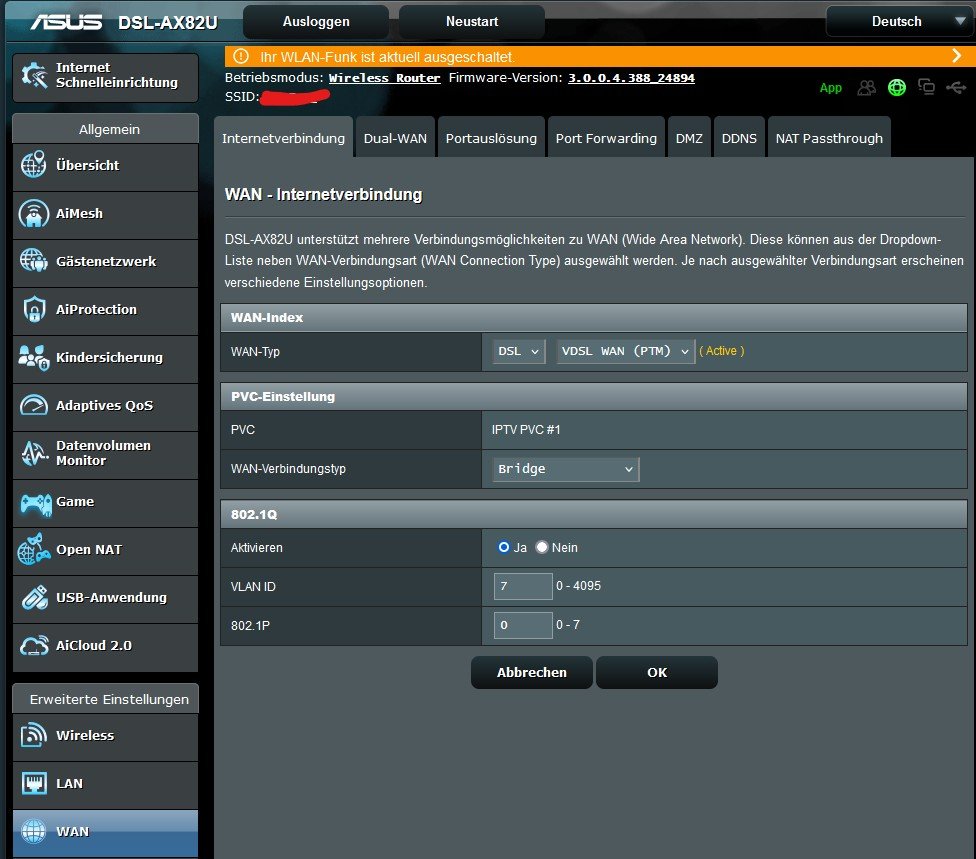Open LAN settings icon
The height and width of the screenshot is (859, 976).
34,783
